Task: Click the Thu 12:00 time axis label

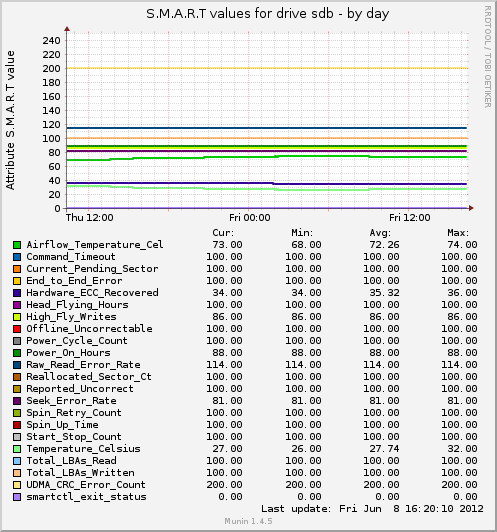Action: pos(90,217)
